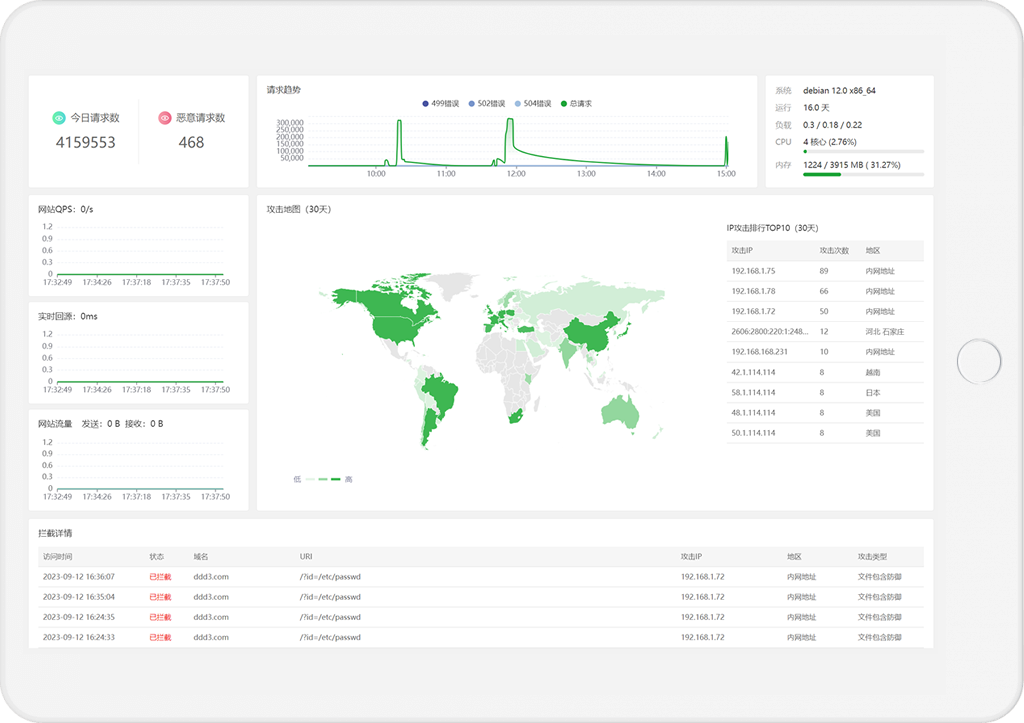Toggle the 499错误 series in chart legend
Image resolution: width=1024 pixels, height=723 pixels.
440,103
